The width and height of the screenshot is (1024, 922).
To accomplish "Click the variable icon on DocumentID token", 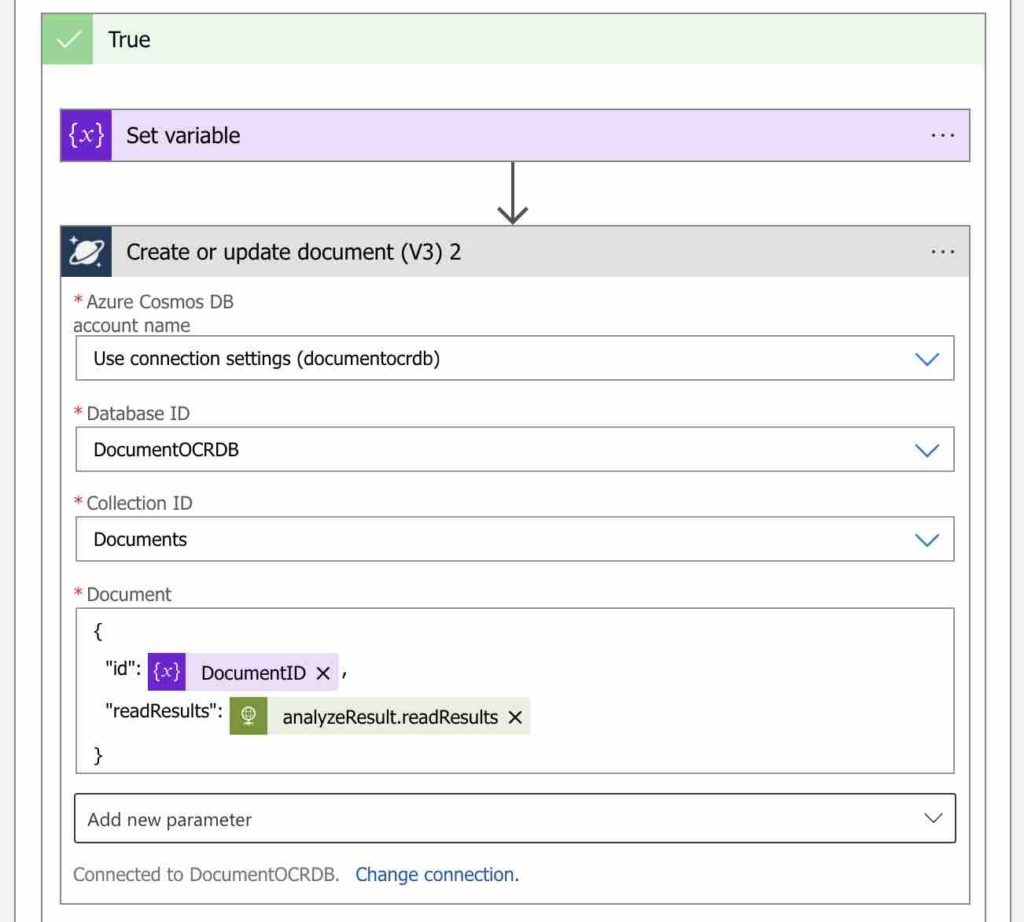I will 167,672.
